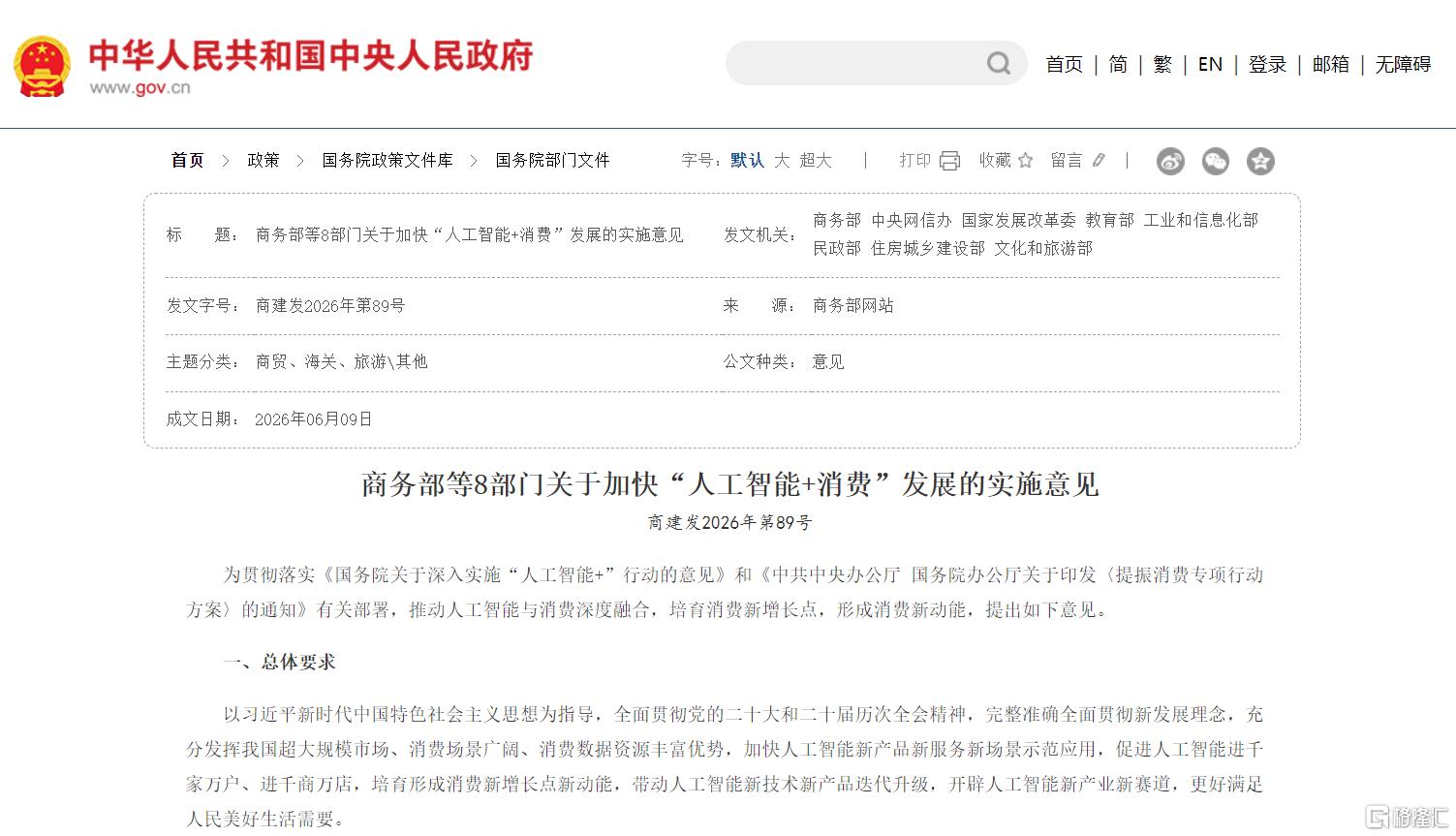Switch to simplified Chinese 简
Viewport: 1456px width, 836px height.
pos(1118,64)
